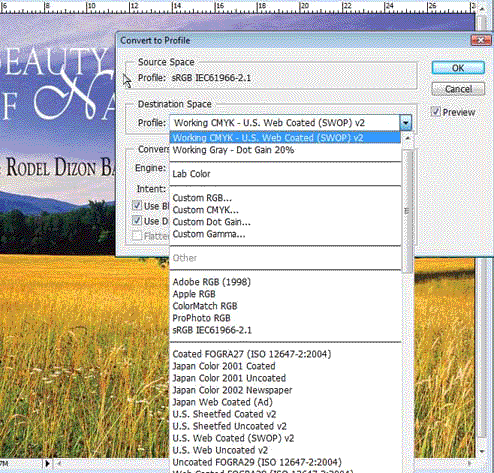Select Japan Color 2001 Uncoated
This screenshot has width=494, height=473.
(285, 378)
